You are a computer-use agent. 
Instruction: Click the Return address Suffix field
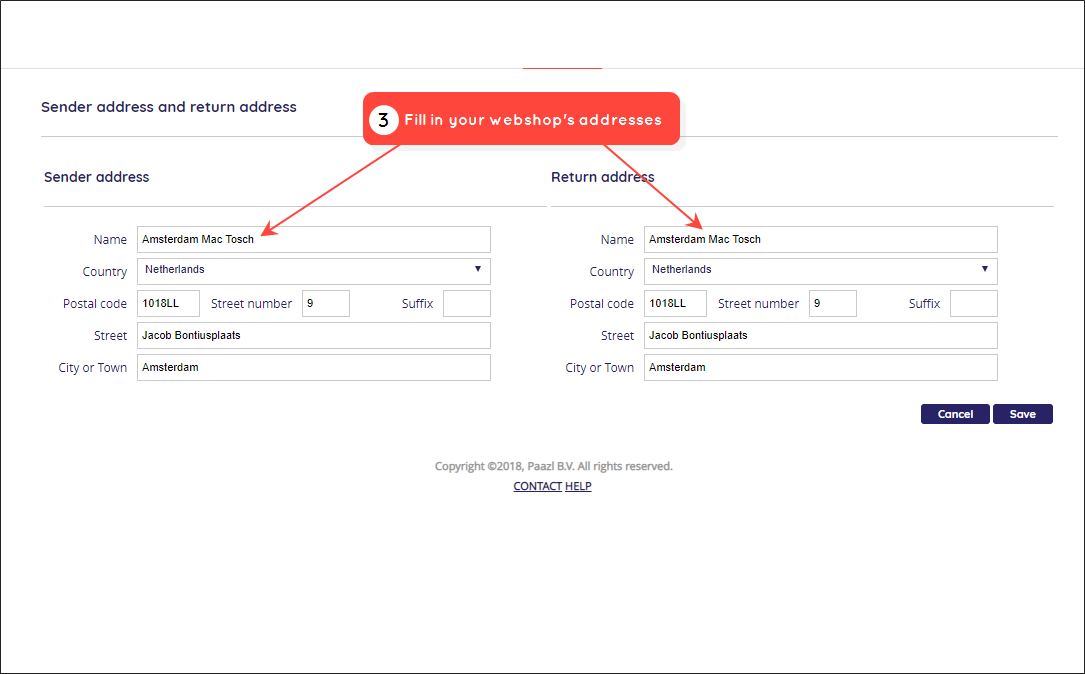(x=974, y=304)
